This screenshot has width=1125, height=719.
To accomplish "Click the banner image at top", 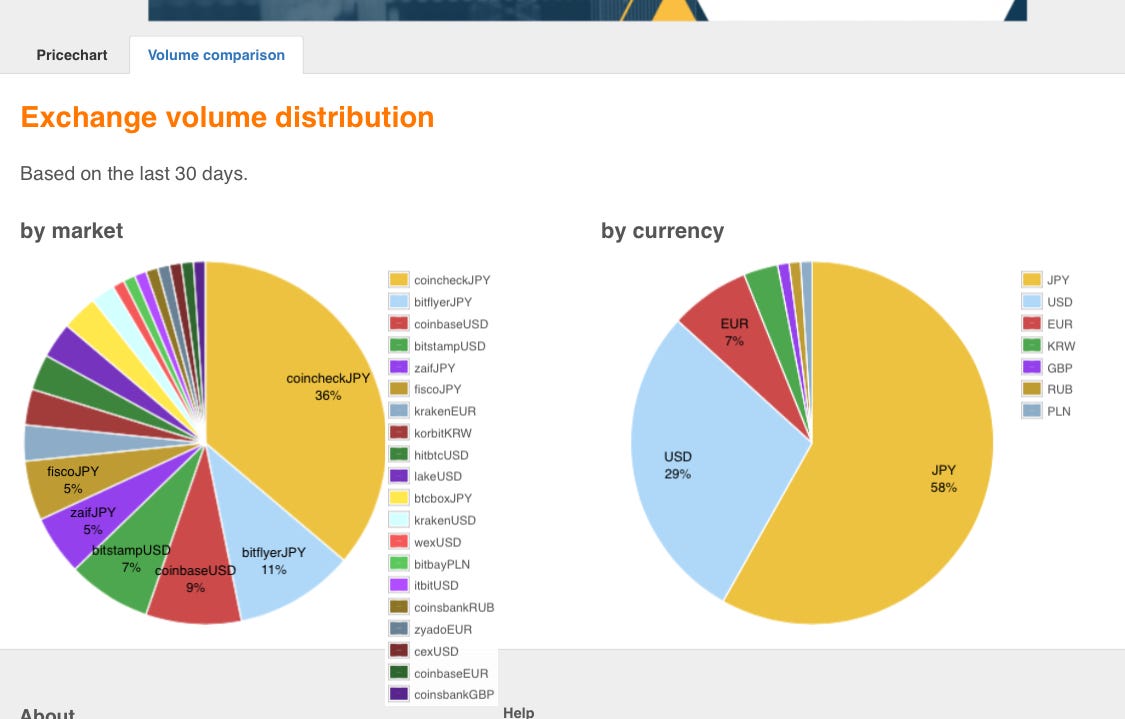I will click(x=588, y=10).
